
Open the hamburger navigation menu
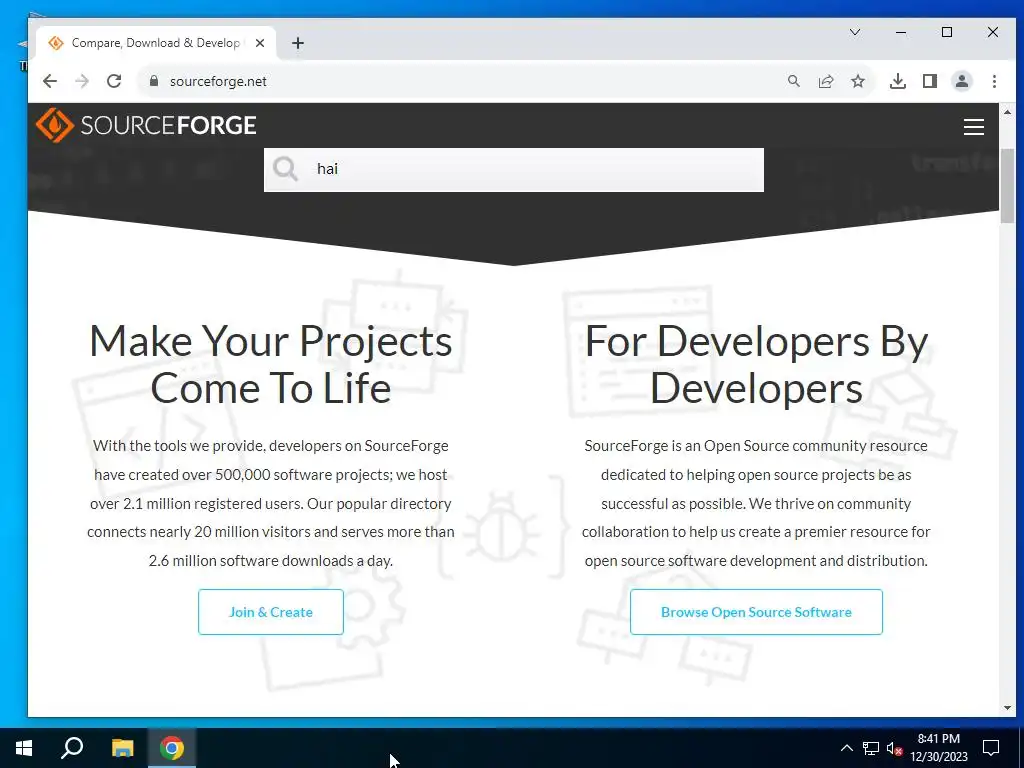coord(974,127)
